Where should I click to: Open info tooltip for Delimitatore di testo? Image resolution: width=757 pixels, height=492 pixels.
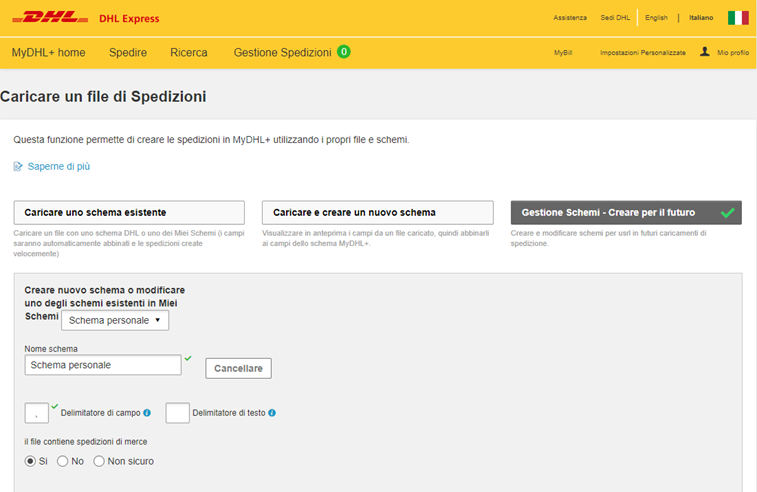(272, 412)
